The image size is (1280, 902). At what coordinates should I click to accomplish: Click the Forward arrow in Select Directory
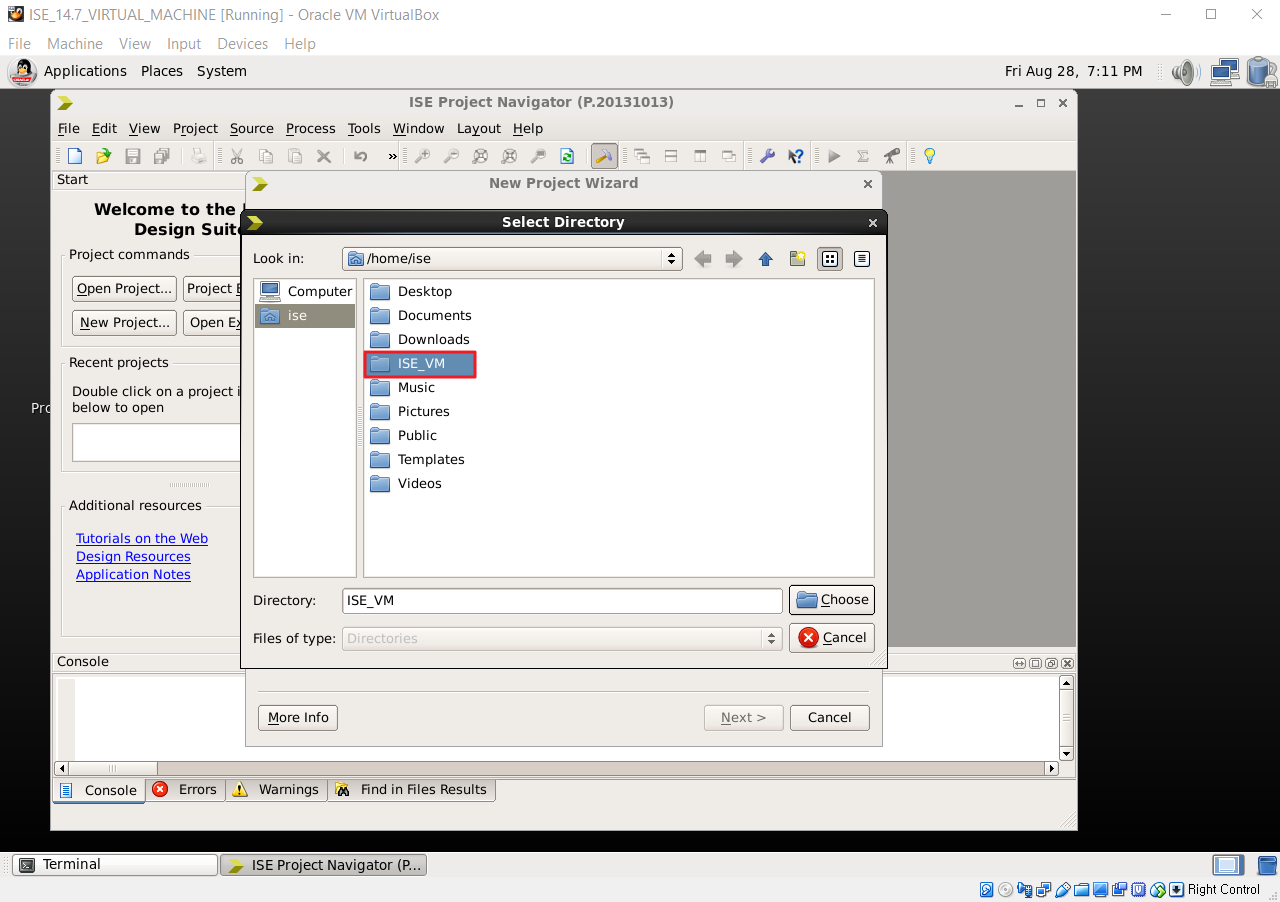click(734, 259)
